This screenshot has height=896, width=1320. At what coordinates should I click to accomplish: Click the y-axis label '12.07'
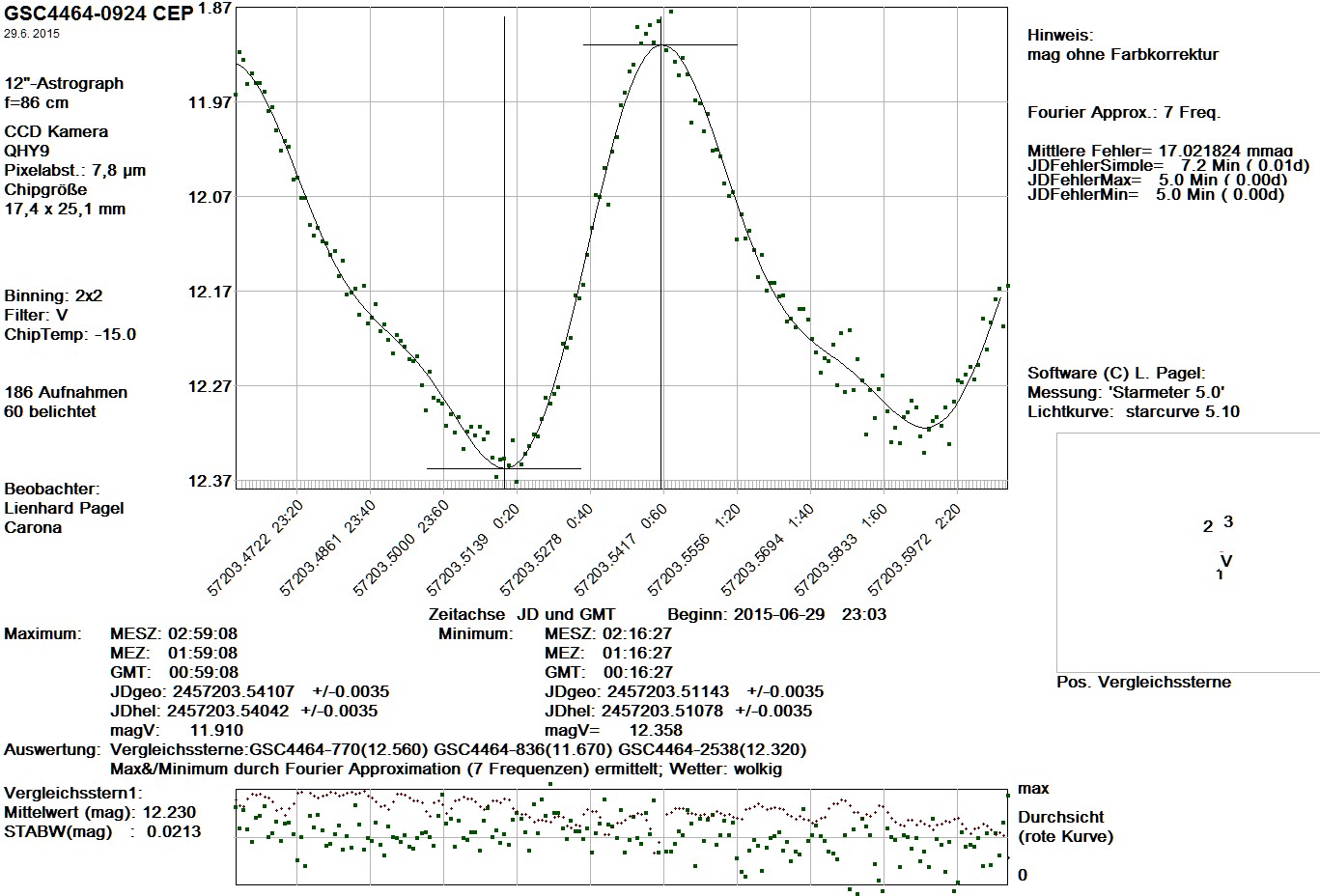pyautogui.click(x=211, y=196)
